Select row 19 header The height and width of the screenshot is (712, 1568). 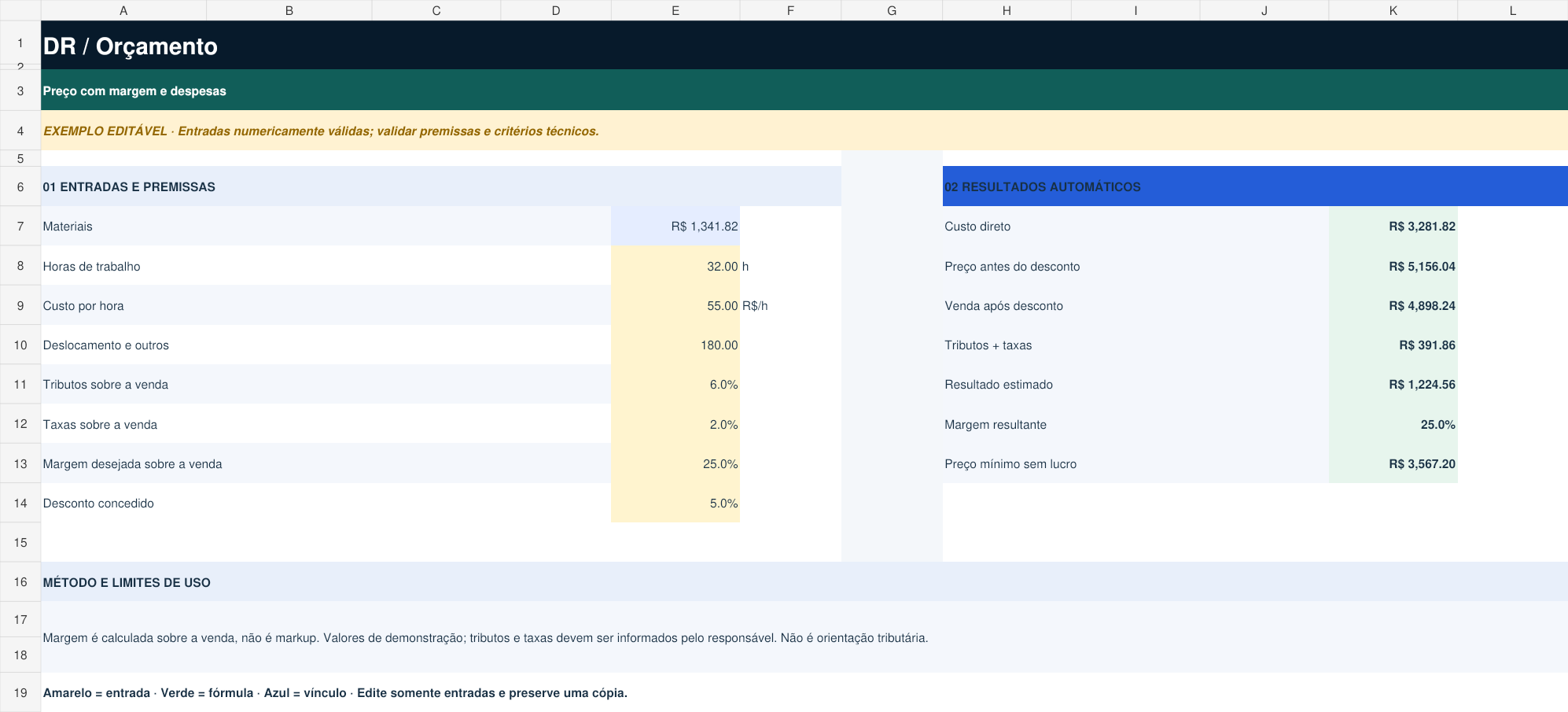(20, 692)
